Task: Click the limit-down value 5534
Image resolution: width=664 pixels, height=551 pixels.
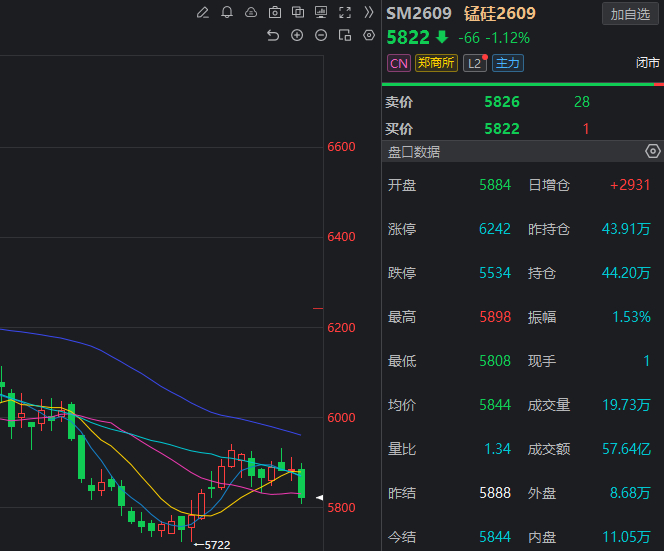Action: point(495,273)
